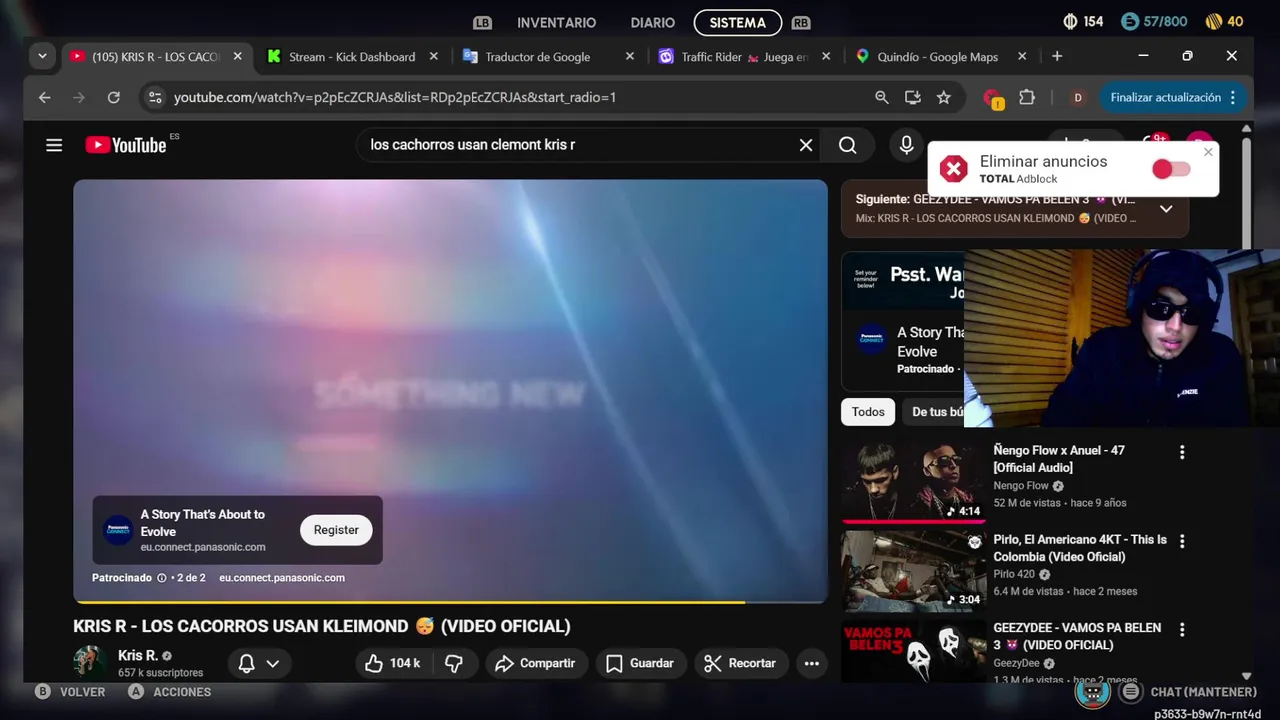Open options for Ñengo Flow x Anuel video
This screenshot has width=1280, height=720.
coord(1182,452)
